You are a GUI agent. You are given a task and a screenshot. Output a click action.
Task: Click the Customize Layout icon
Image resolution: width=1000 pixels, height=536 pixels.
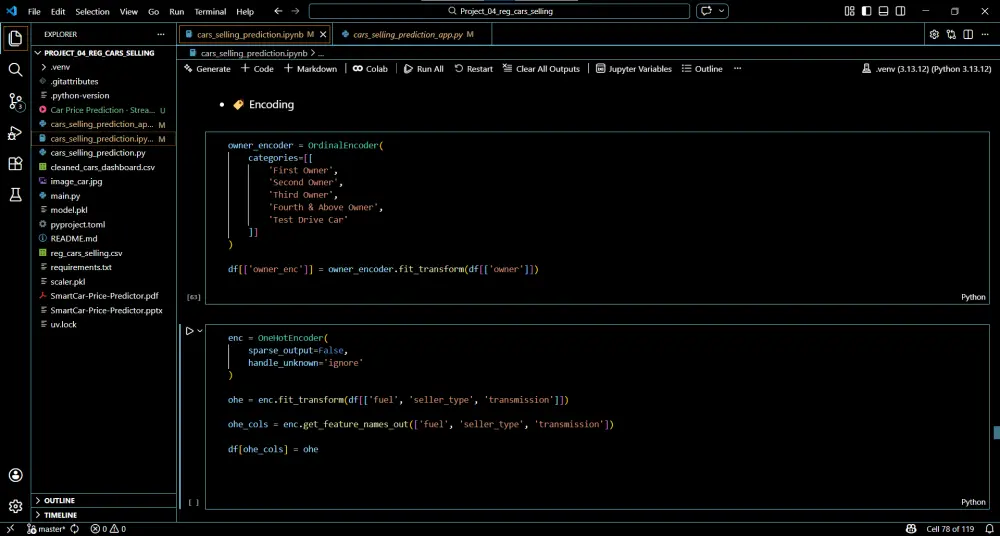[849, 11]
